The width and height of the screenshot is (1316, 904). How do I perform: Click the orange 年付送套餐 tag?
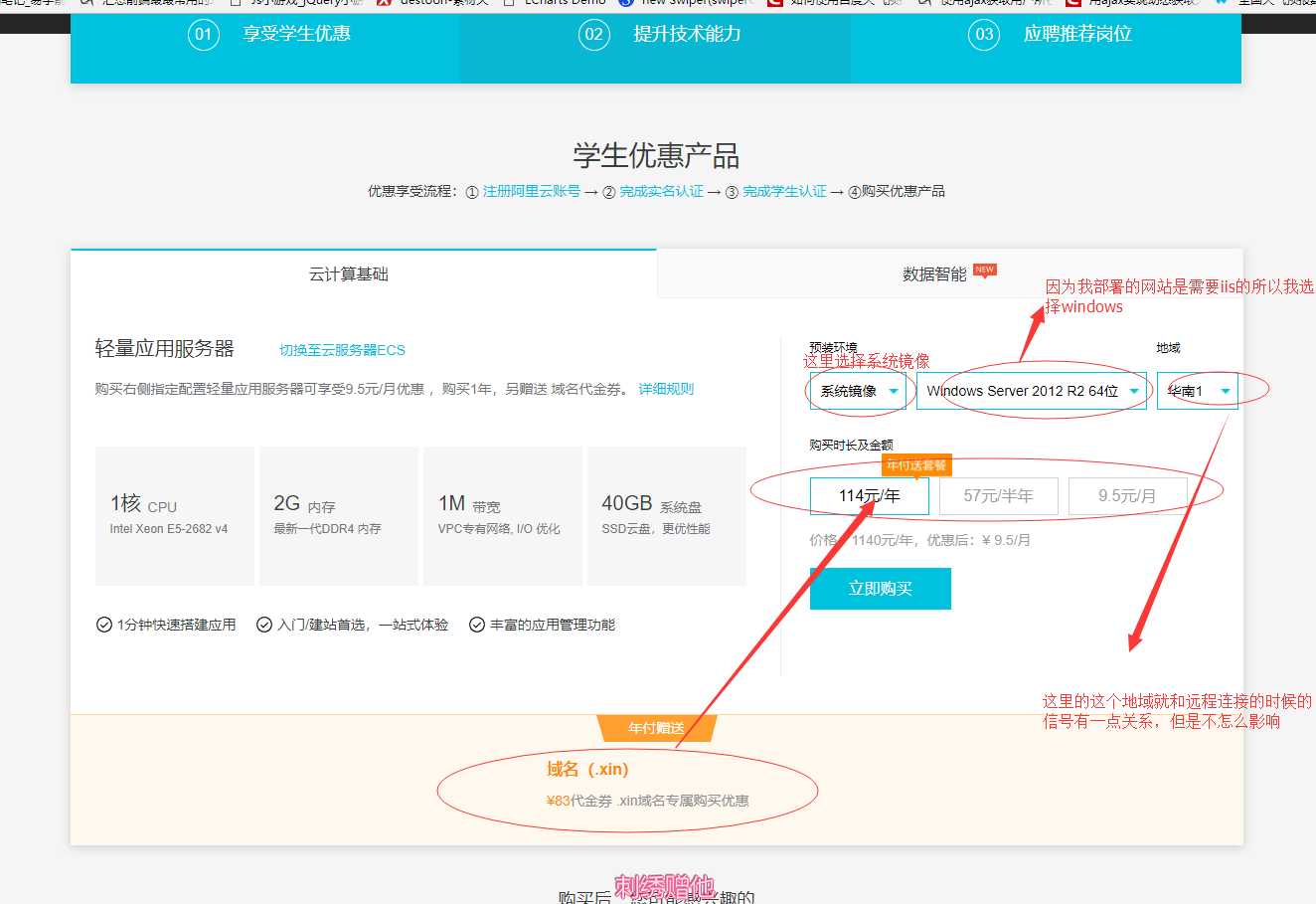pyautogui.click(x=916, y=465)
